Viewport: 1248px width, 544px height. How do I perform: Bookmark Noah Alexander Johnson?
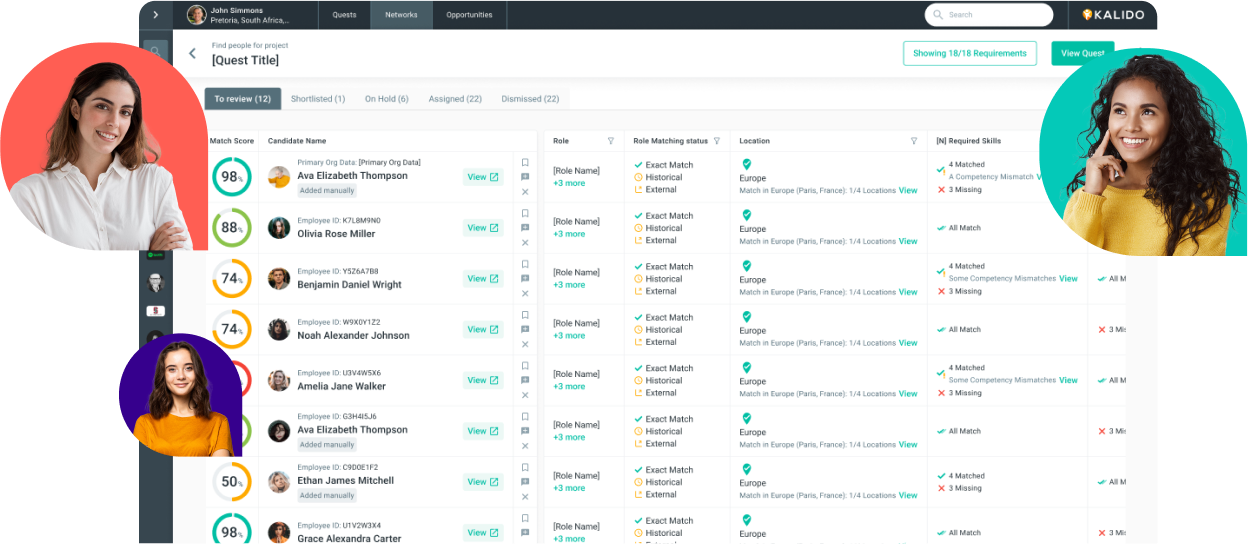point(525,315)
